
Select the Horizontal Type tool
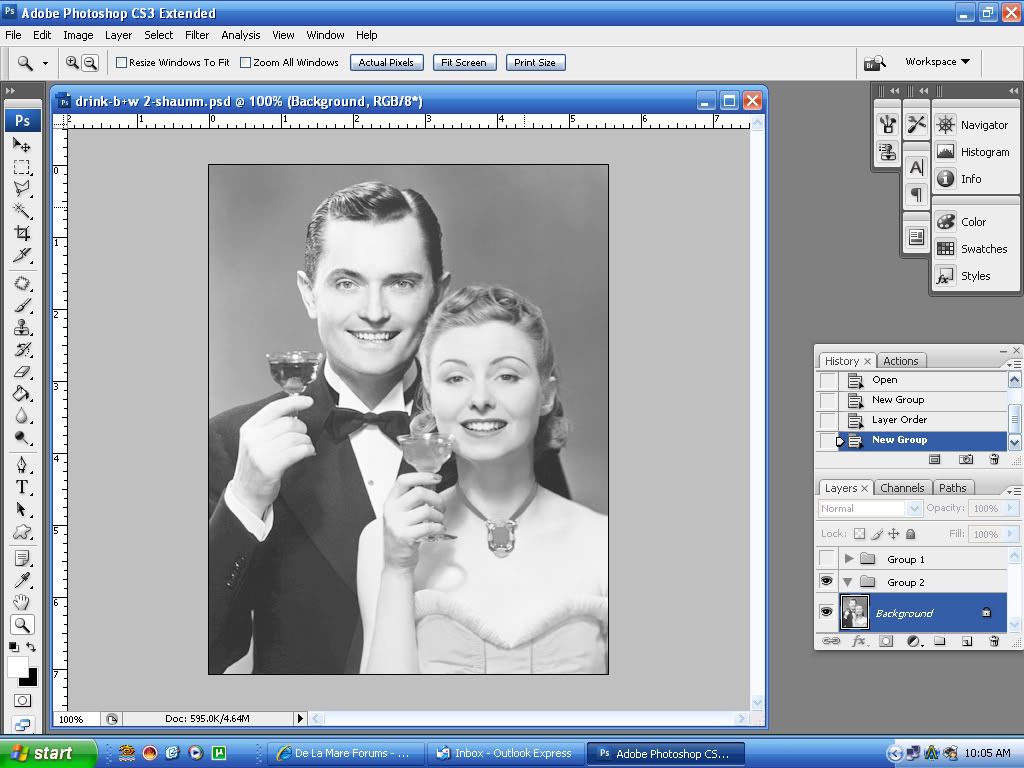22,487
